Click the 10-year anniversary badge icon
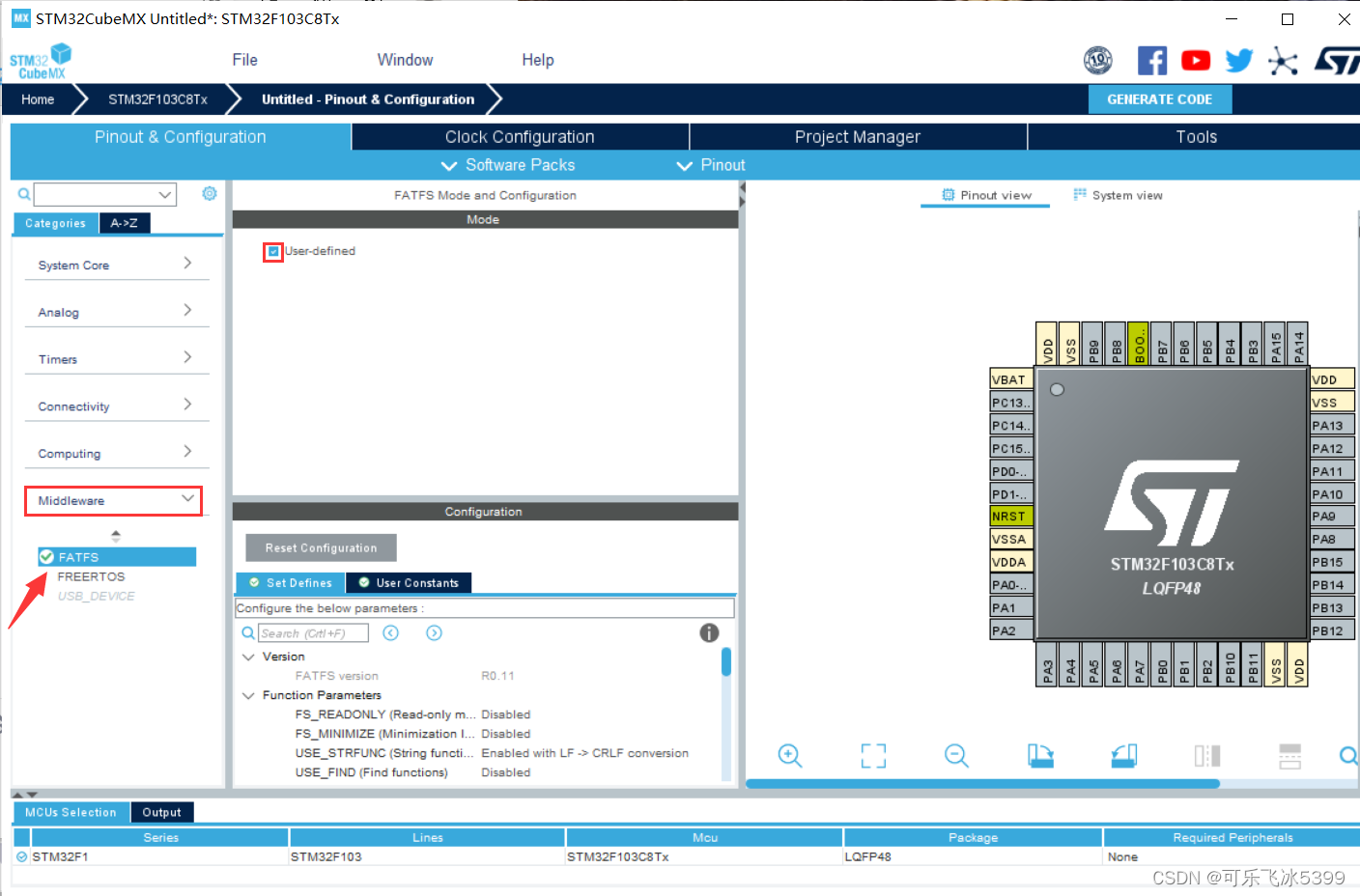Image resolution: width=1360 pixels, height=896 pixels. (x=1098, y=61)
